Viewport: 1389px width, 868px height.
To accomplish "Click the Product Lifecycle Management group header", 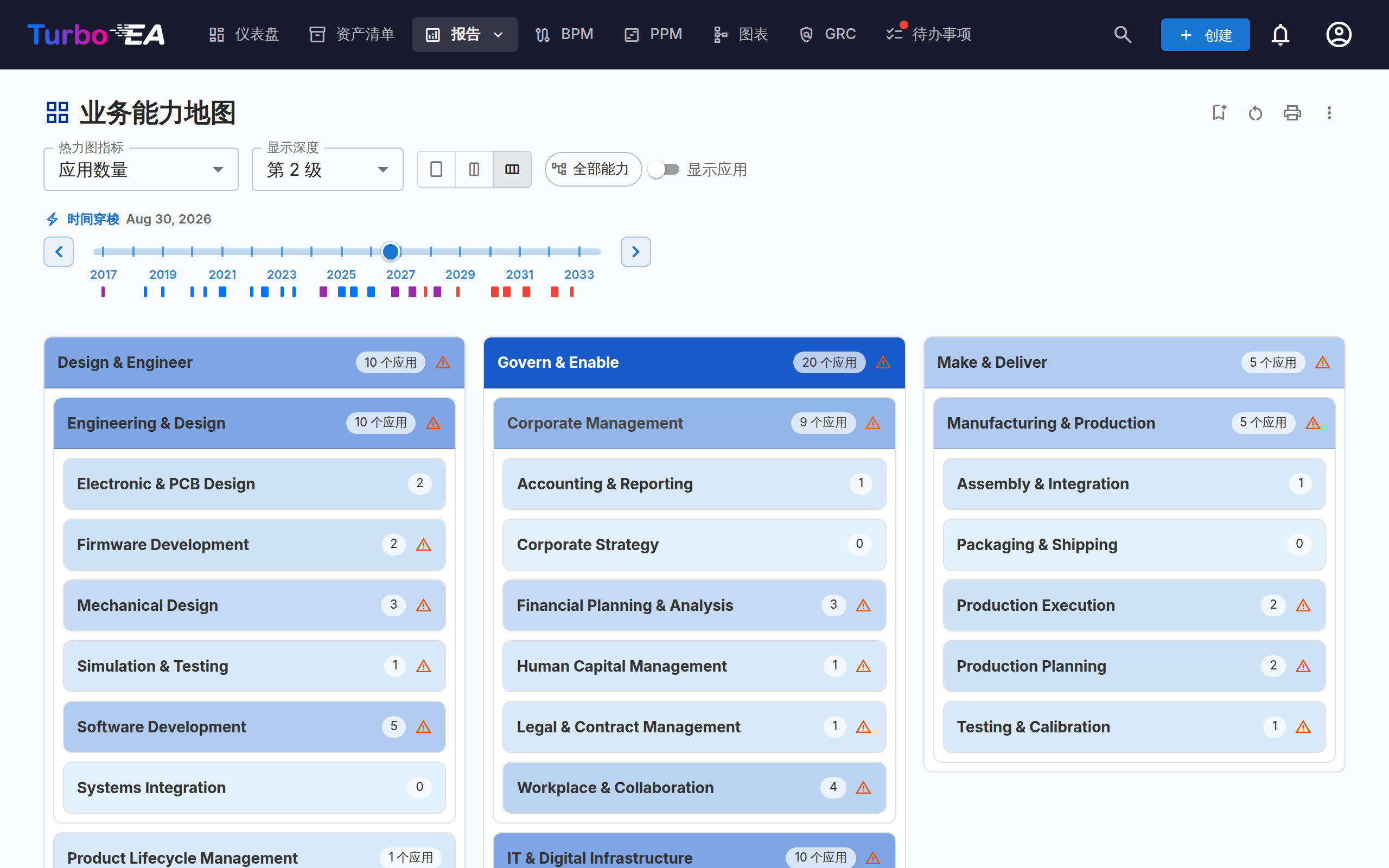I will pos(254,851).
